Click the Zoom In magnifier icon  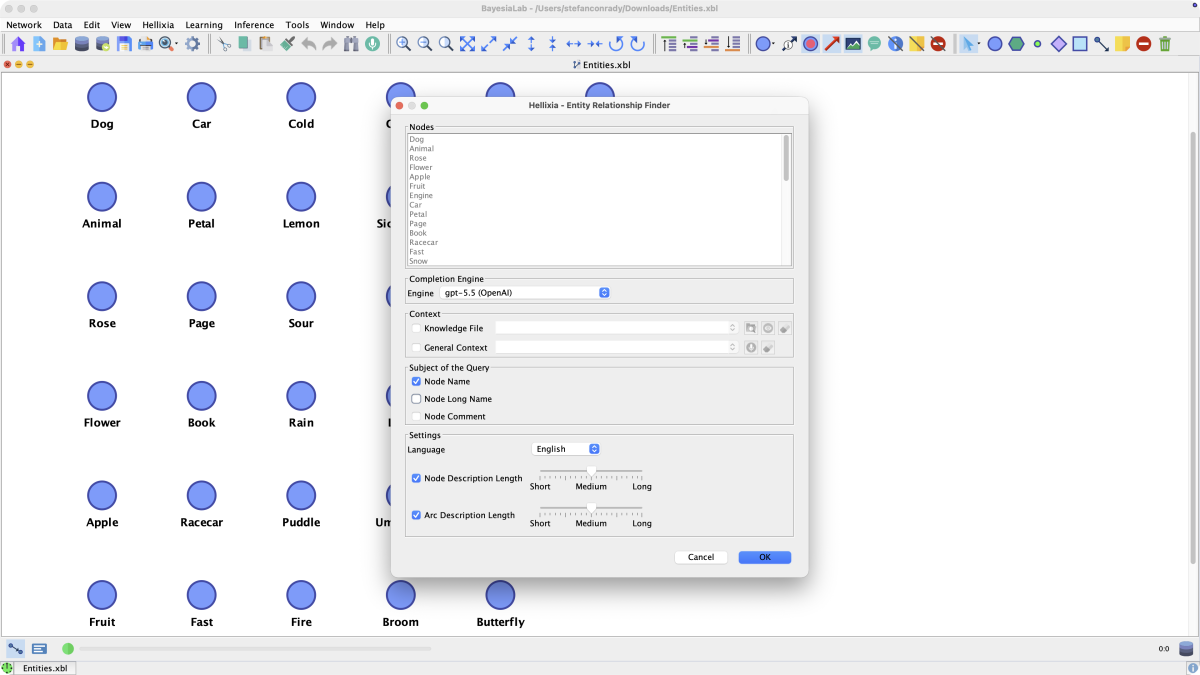[x=403, y=44]
